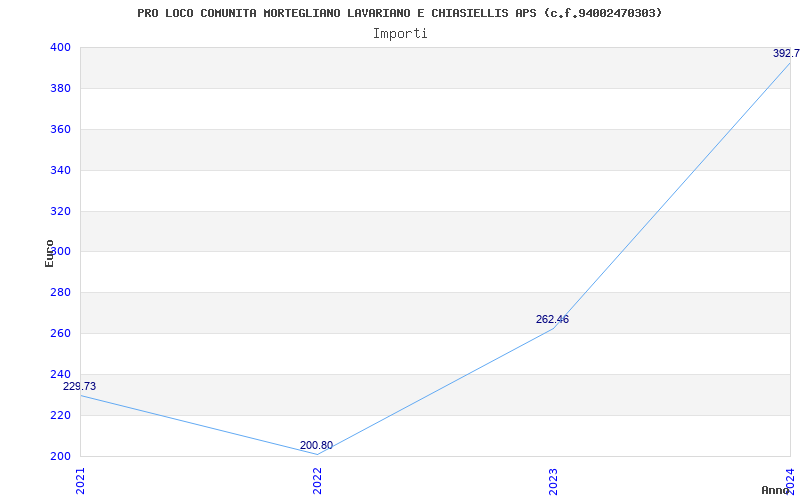Click the 380 y-axis value

click(60, 88)
